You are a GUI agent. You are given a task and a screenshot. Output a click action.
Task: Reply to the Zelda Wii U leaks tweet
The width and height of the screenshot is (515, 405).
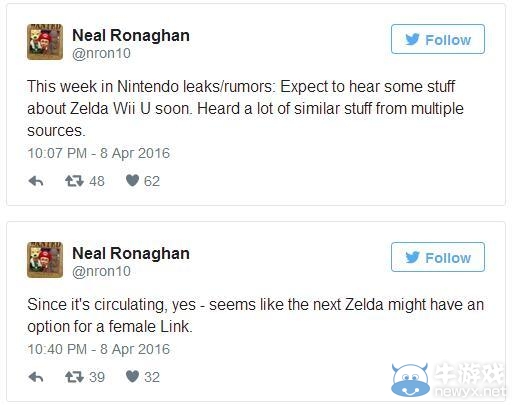point(36,181)
